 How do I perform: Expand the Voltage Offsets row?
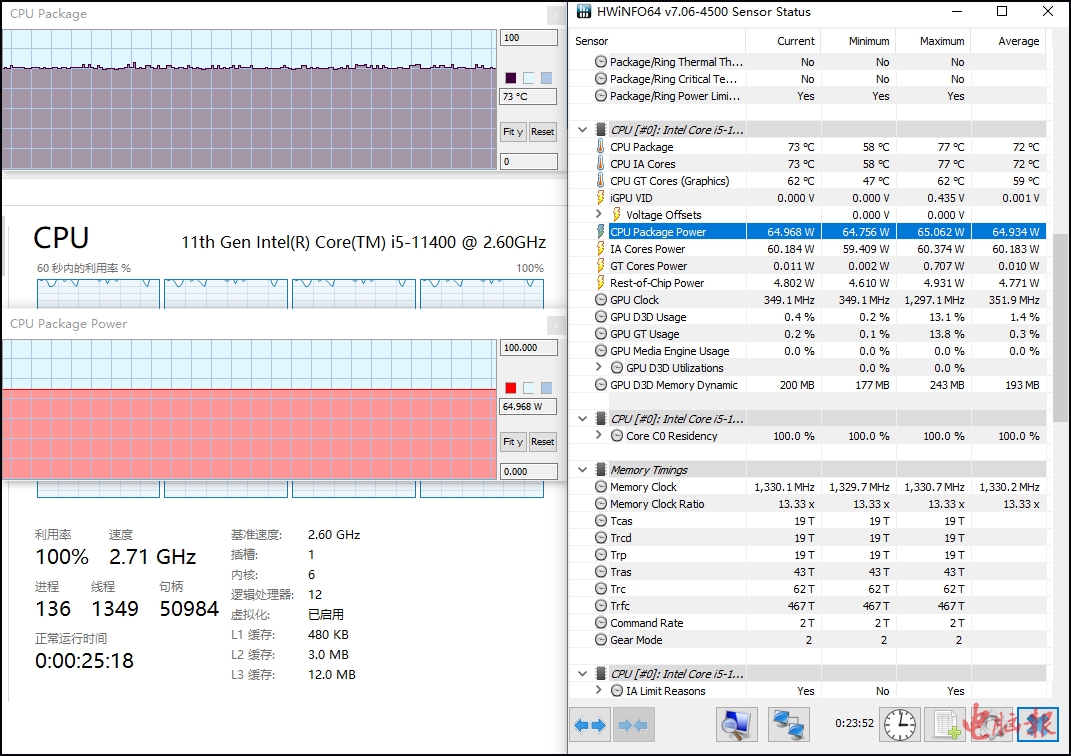point(599,215)
